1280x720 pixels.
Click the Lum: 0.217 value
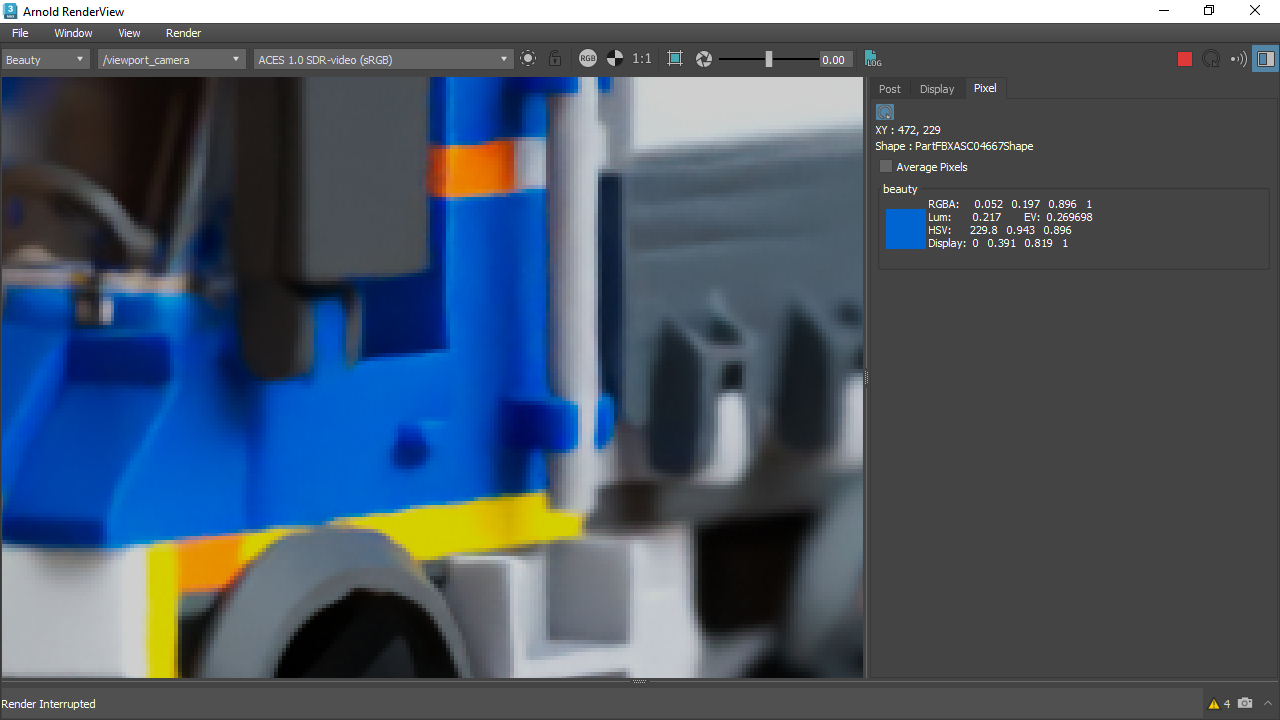click(x=965, y=217)
